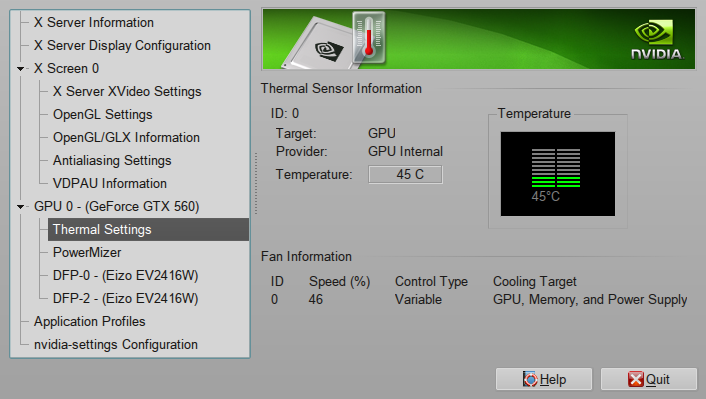Click the thermometer icon in the banner
The image size is (706, 399).
369,38
